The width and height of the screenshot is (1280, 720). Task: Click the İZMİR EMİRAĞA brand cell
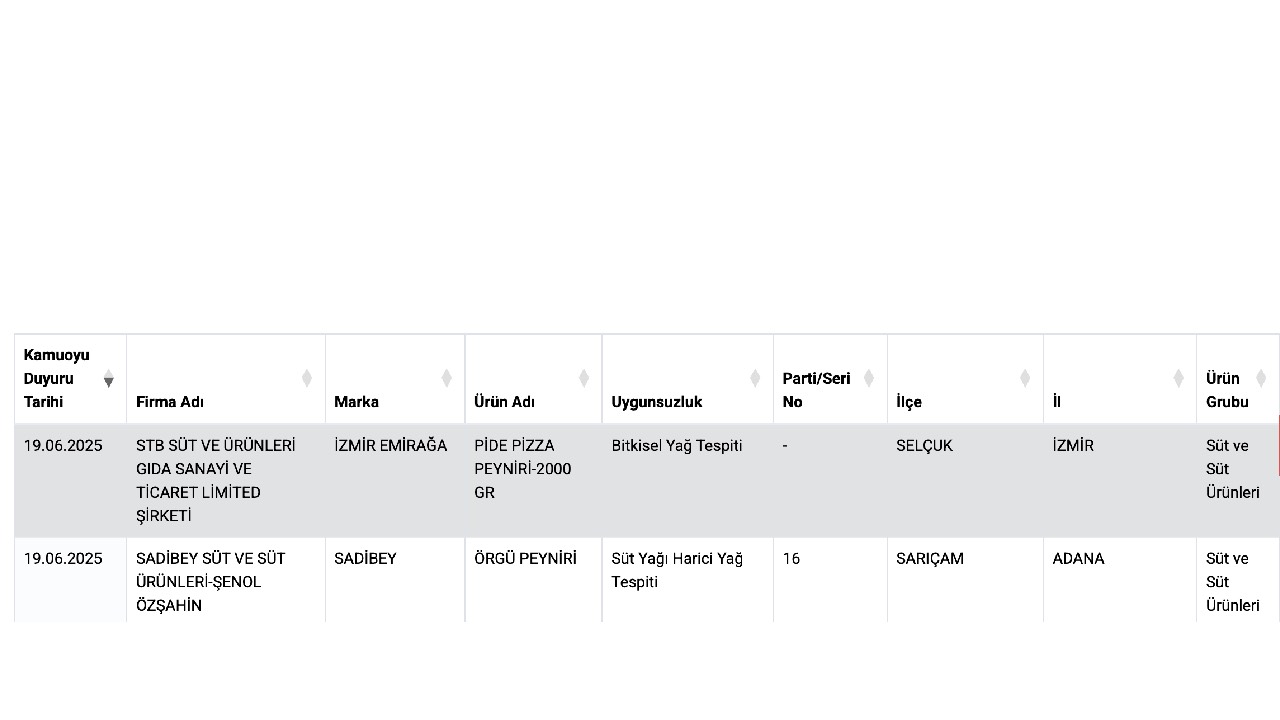point(395,481)
